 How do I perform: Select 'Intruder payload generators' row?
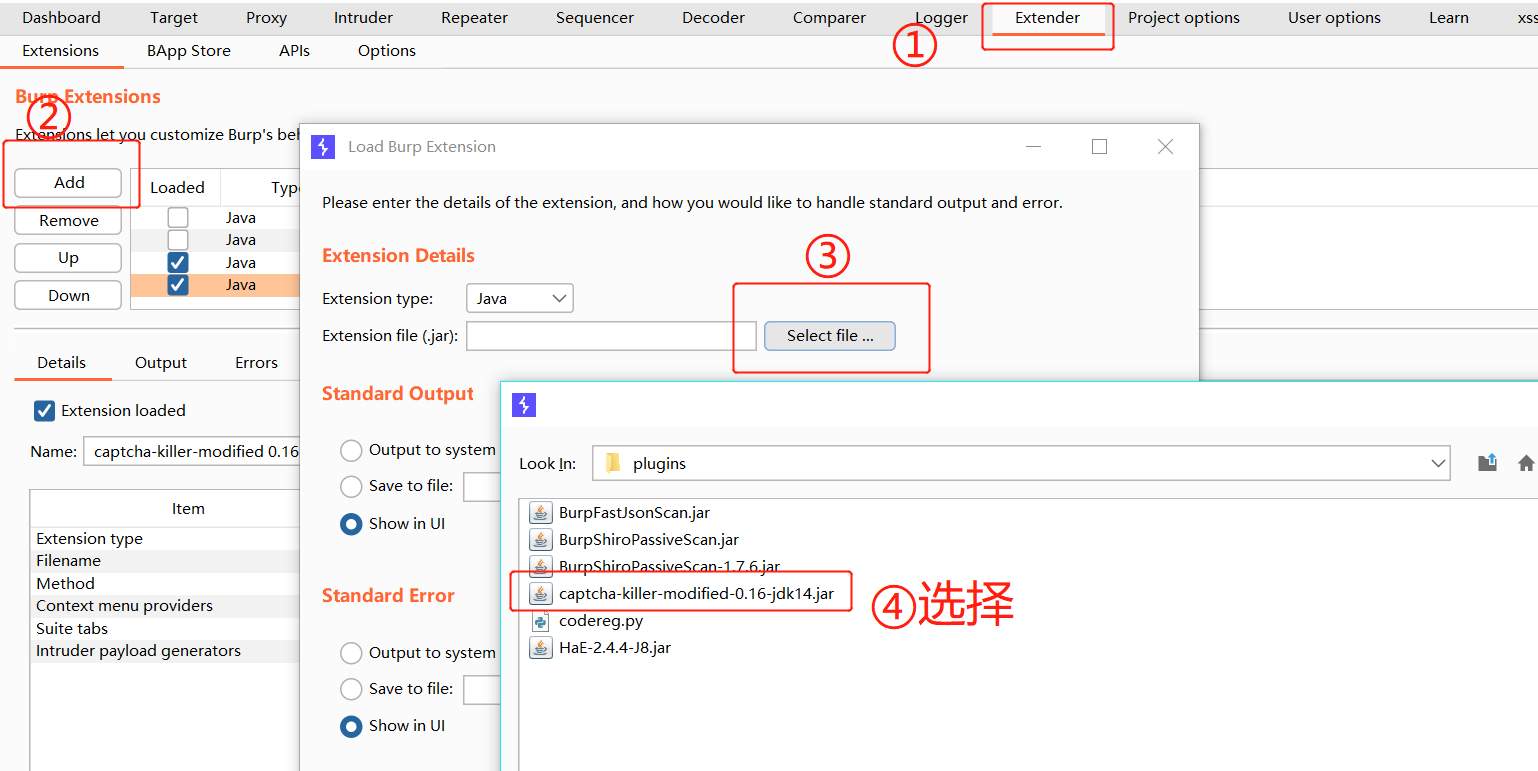[x=165, y=651]
